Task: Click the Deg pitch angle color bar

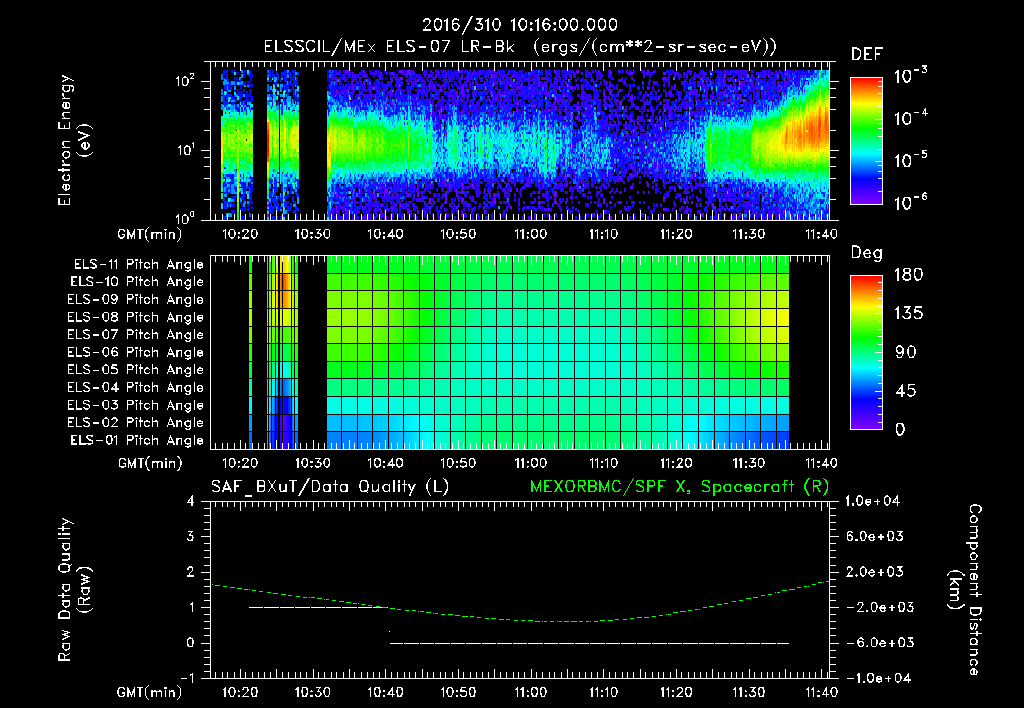Action: [x=866, y=352]
